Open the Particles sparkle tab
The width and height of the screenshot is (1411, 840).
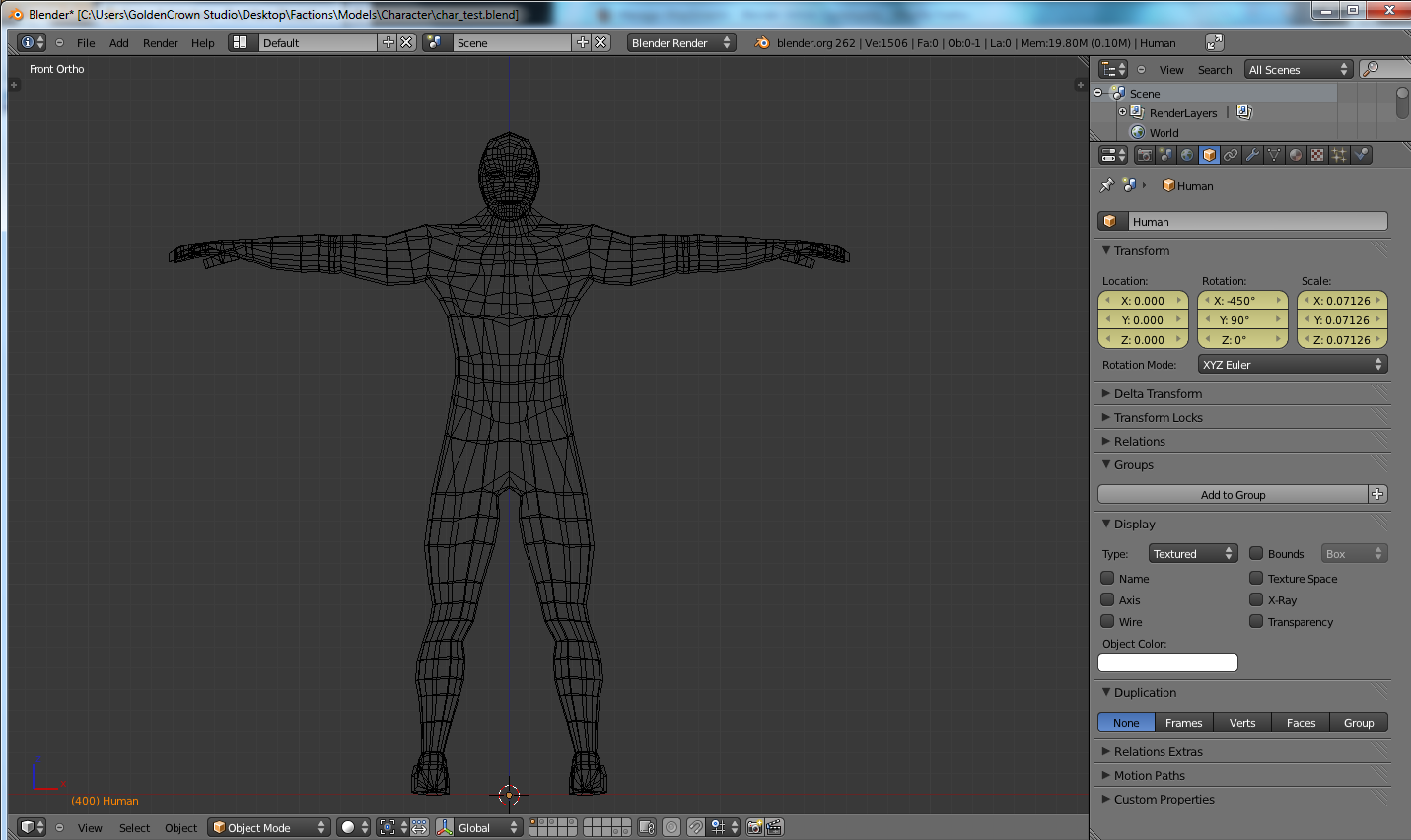point(1340,155)
